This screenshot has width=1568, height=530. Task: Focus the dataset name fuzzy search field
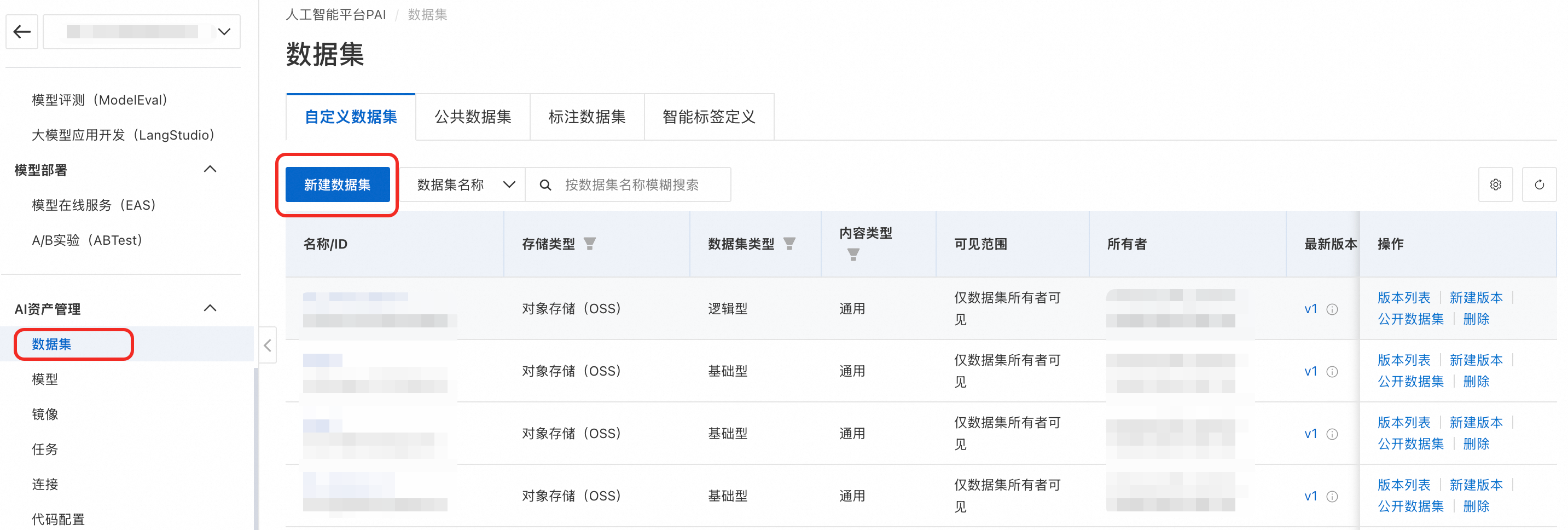click(628, 185)
